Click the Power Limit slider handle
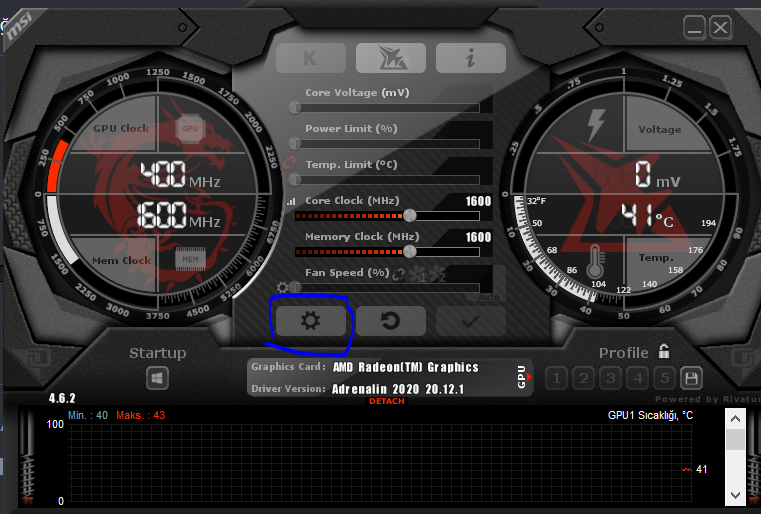 pyautogui.click(x=295, y=144)
